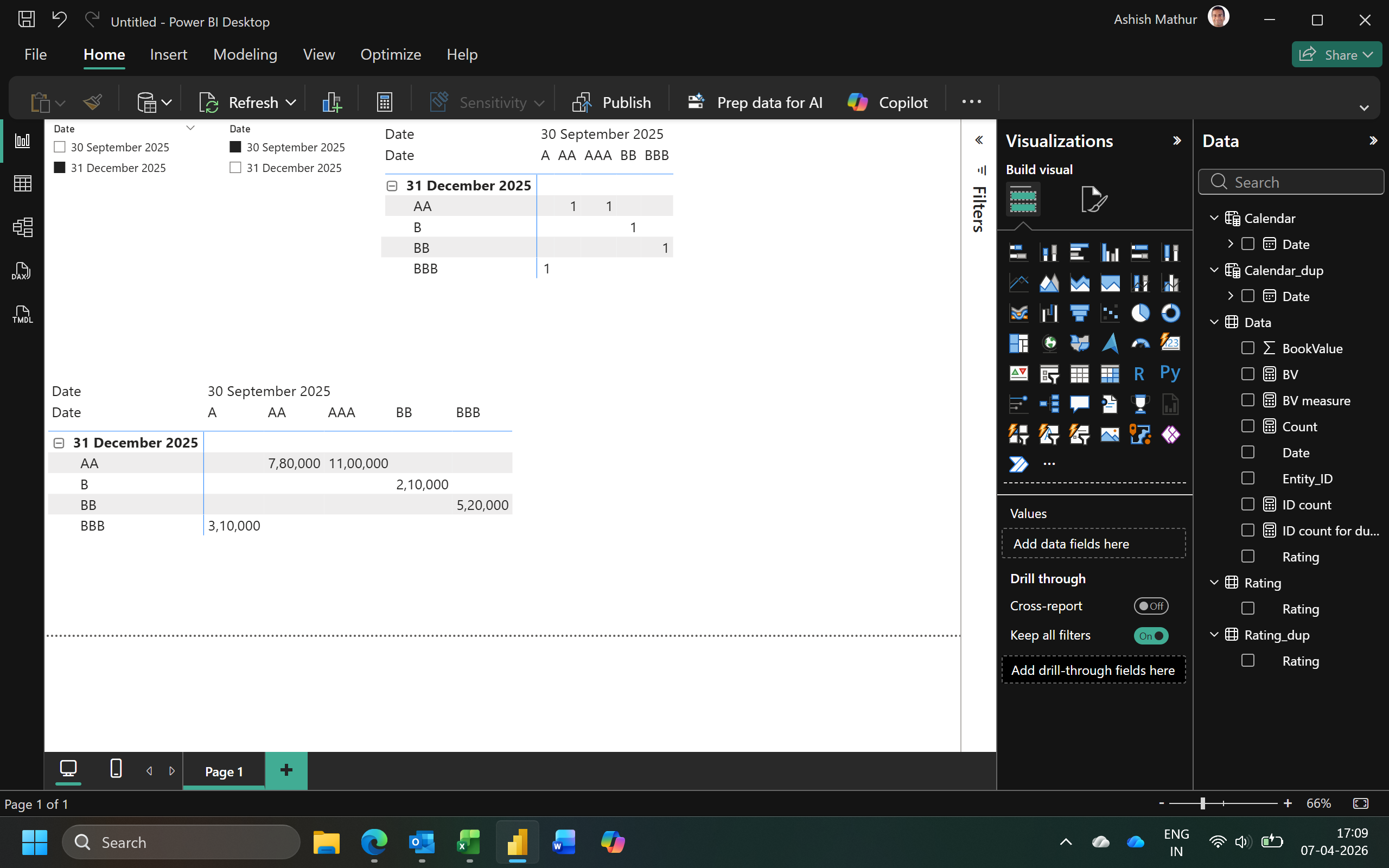
Task: Open Model view in left sidebar
Action: coord(22,227)
